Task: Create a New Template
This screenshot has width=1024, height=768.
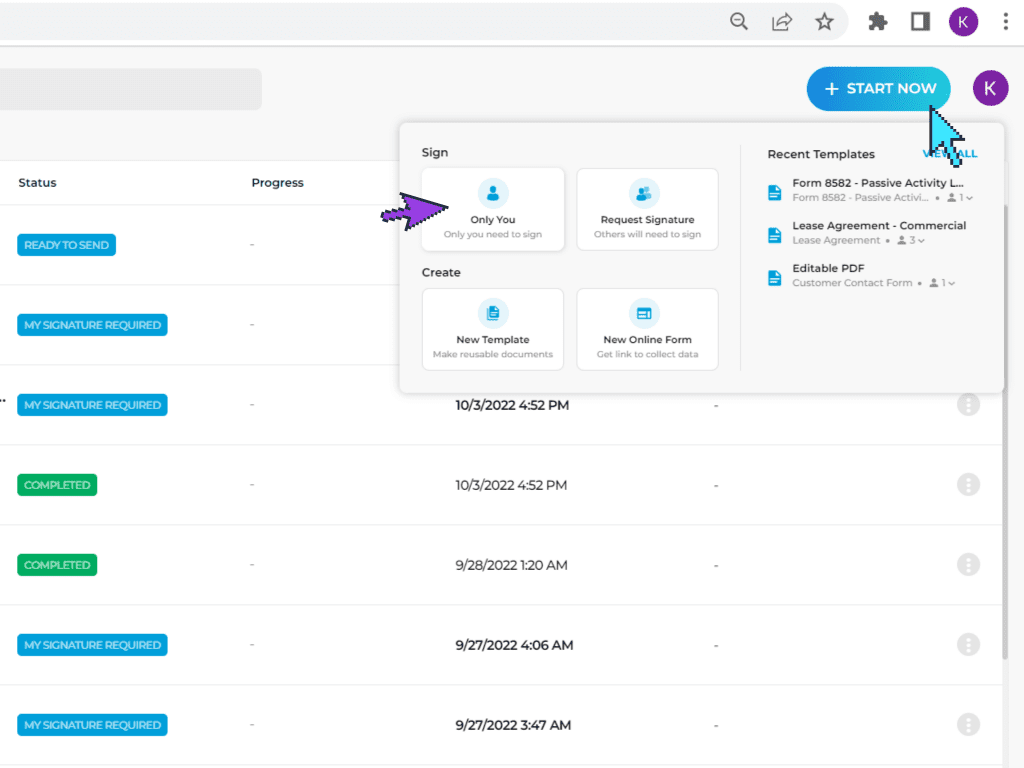Action: click(x=493, y=330)
